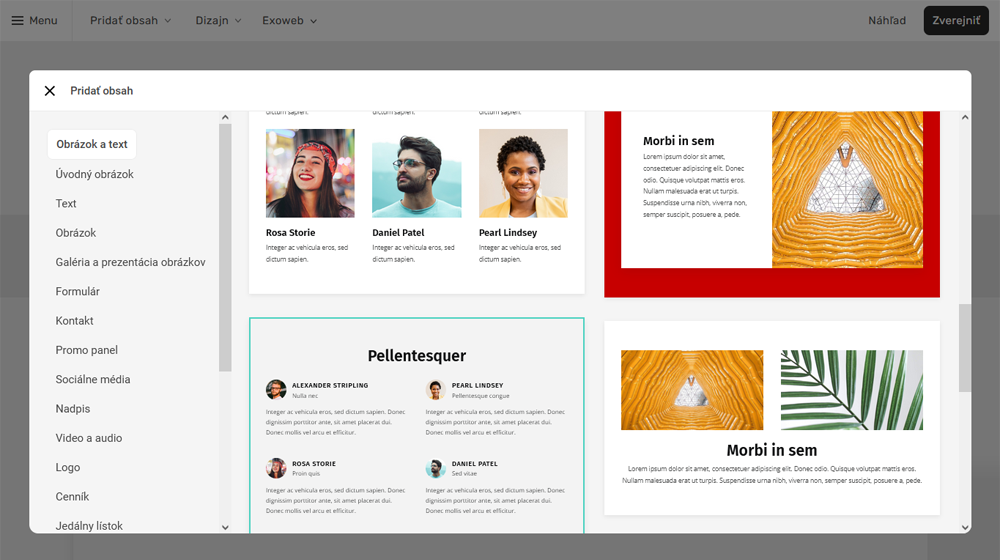Choose the Obrázok category
1000x560 pixels.
click(x=76, y=233)
